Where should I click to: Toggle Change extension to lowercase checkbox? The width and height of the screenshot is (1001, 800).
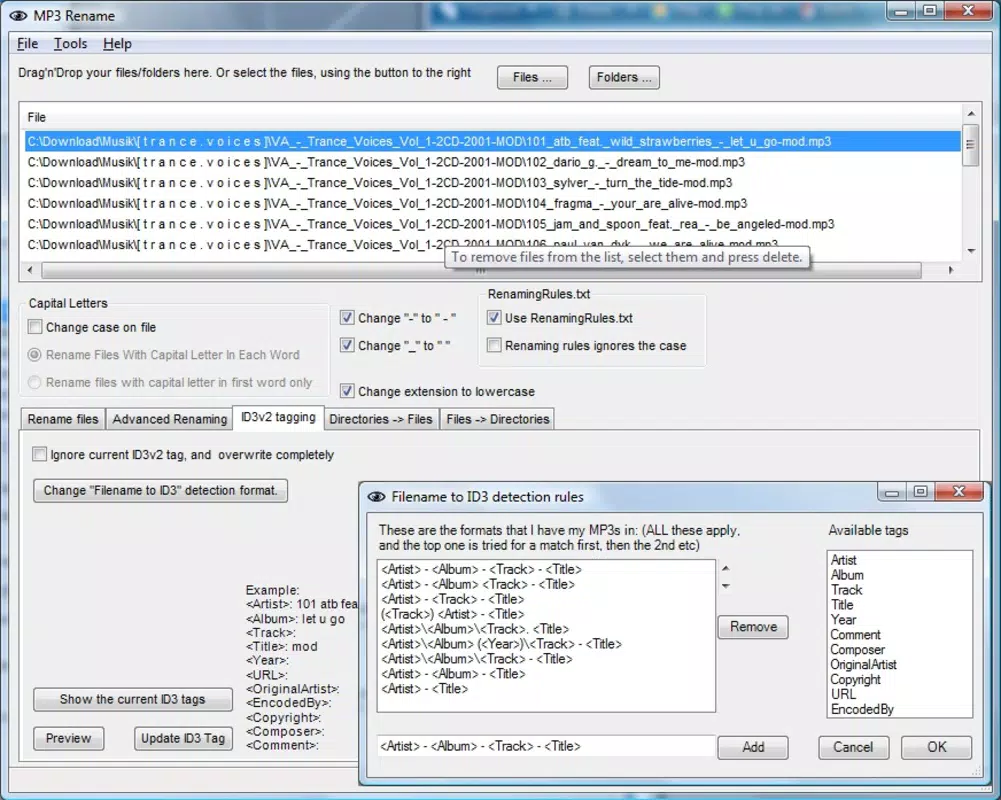click(x=347, y=391)
